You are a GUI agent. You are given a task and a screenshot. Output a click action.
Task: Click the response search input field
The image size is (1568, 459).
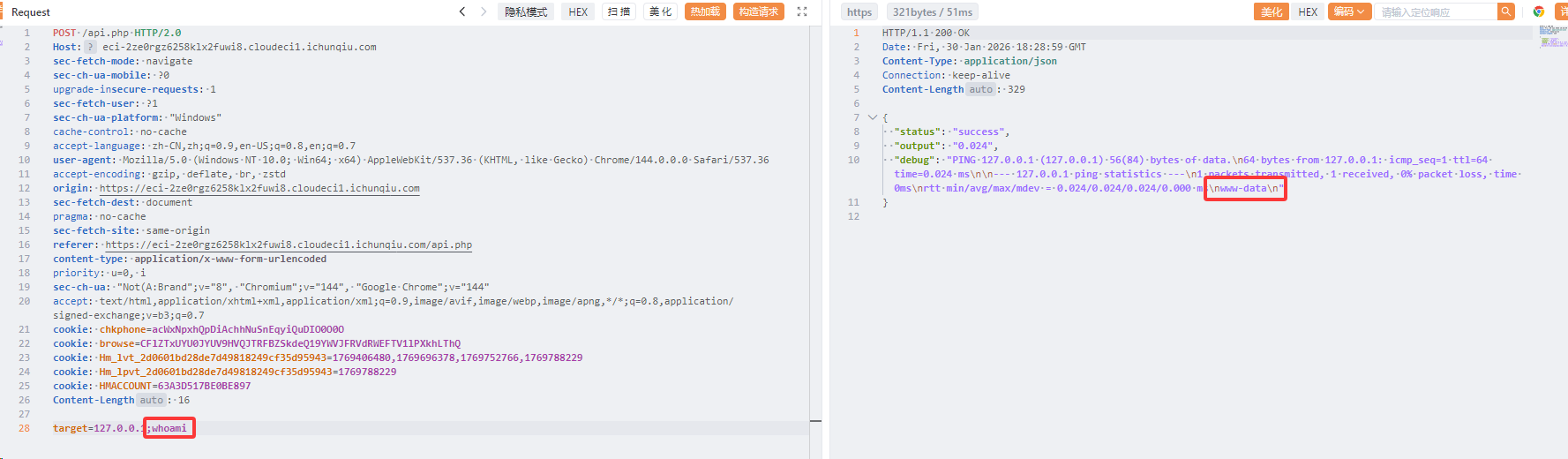click(x=1434, y=11)
